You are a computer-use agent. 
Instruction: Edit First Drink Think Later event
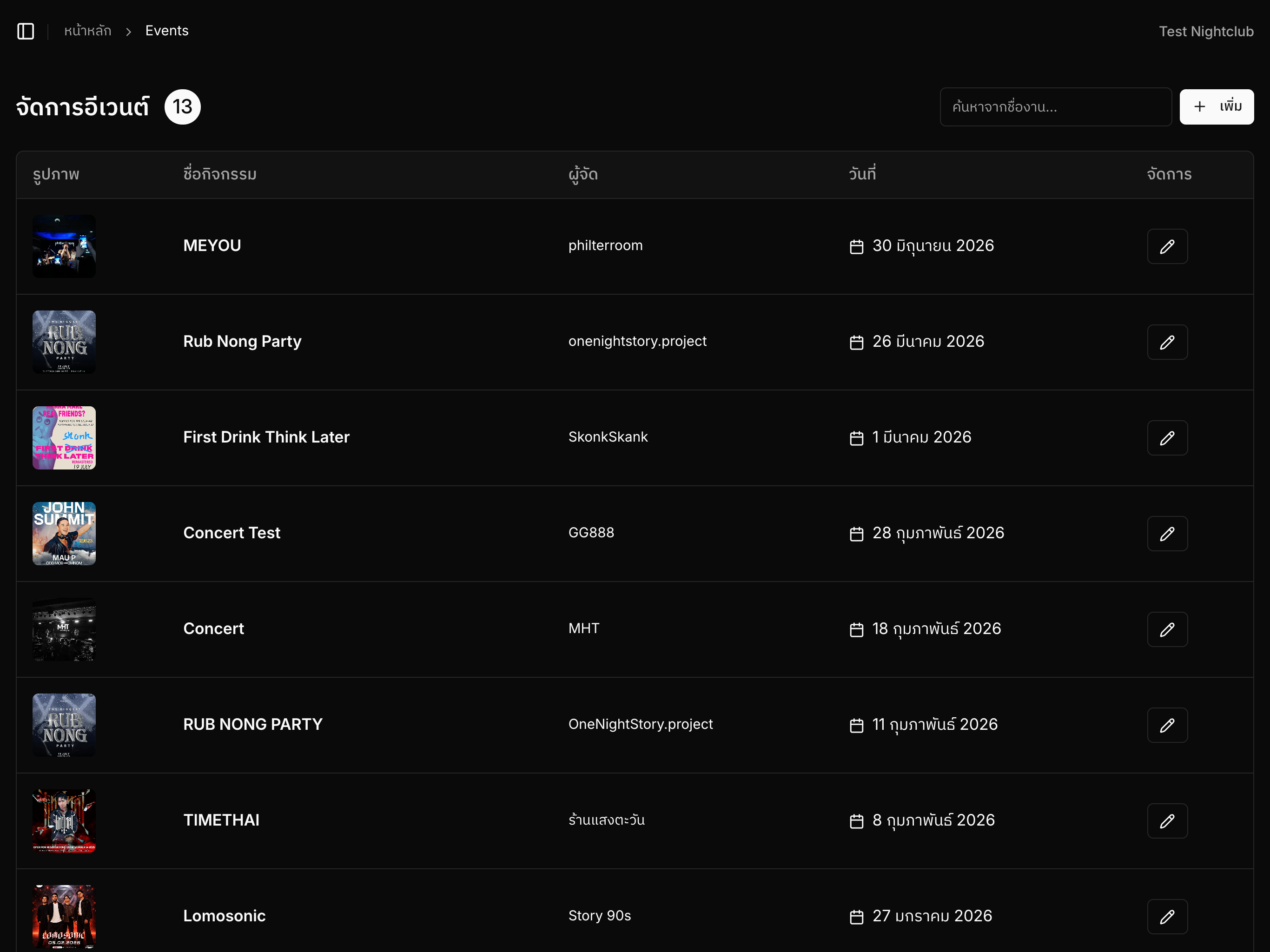click(1167, 438)
